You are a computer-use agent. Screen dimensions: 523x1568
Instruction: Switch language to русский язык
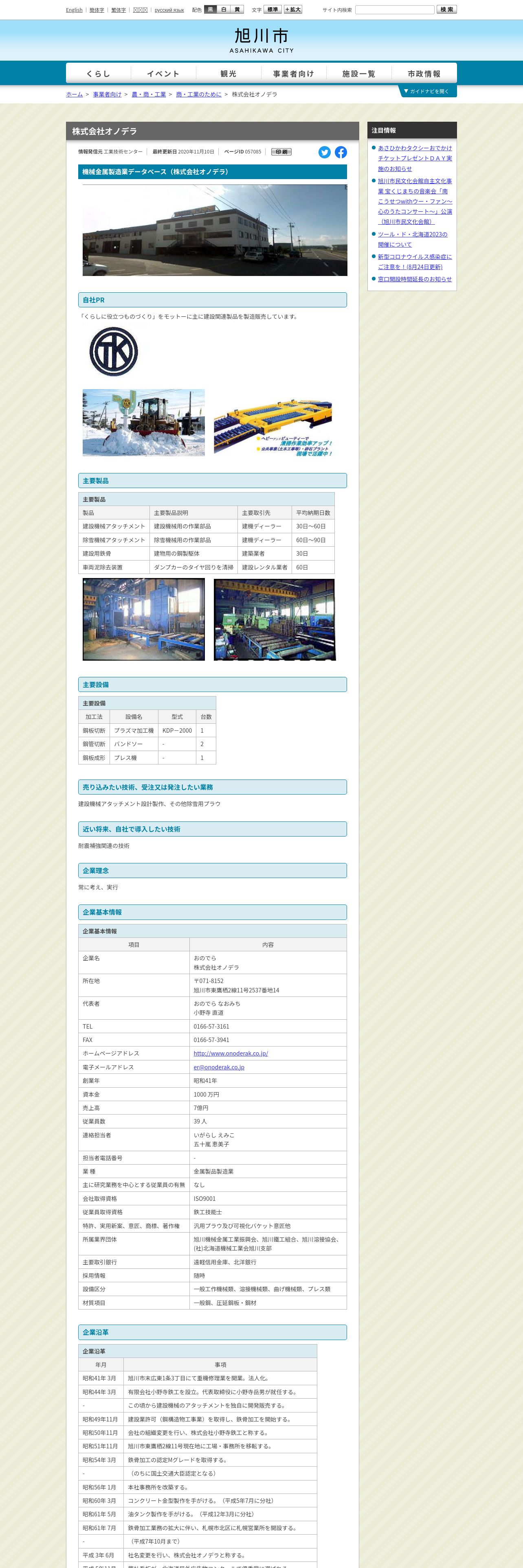[169, 10]
